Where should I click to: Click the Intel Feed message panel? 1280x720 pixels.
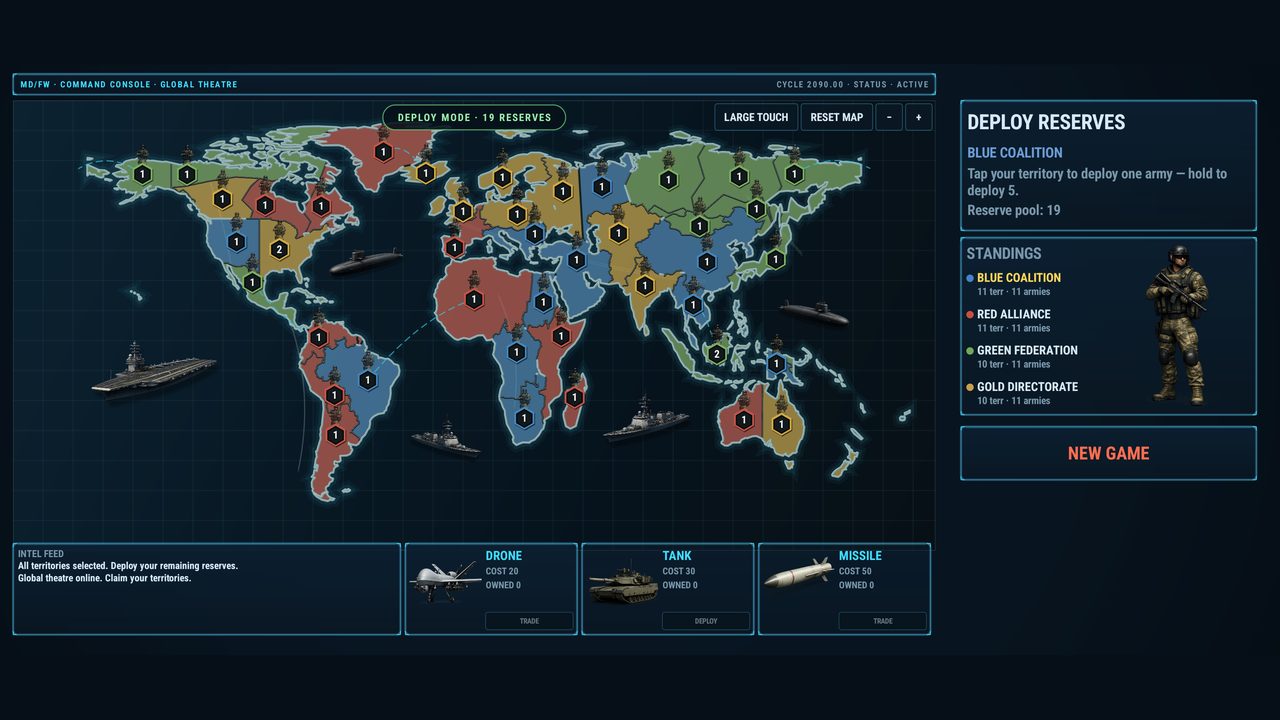point(207,589)
